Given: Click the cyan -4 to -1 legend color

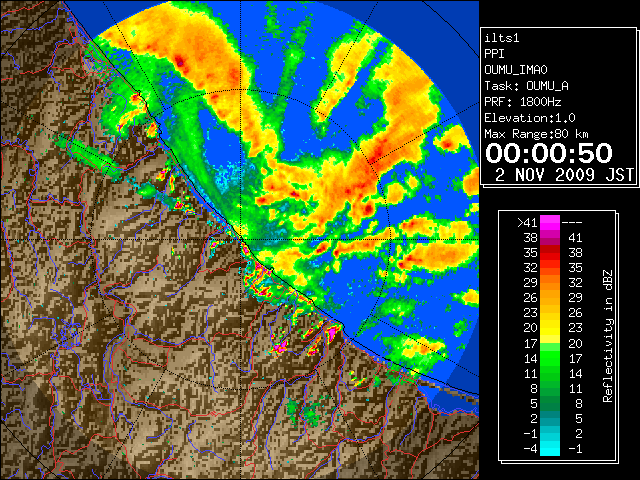Looking at the screenshot, I should [x=550, y=449].
